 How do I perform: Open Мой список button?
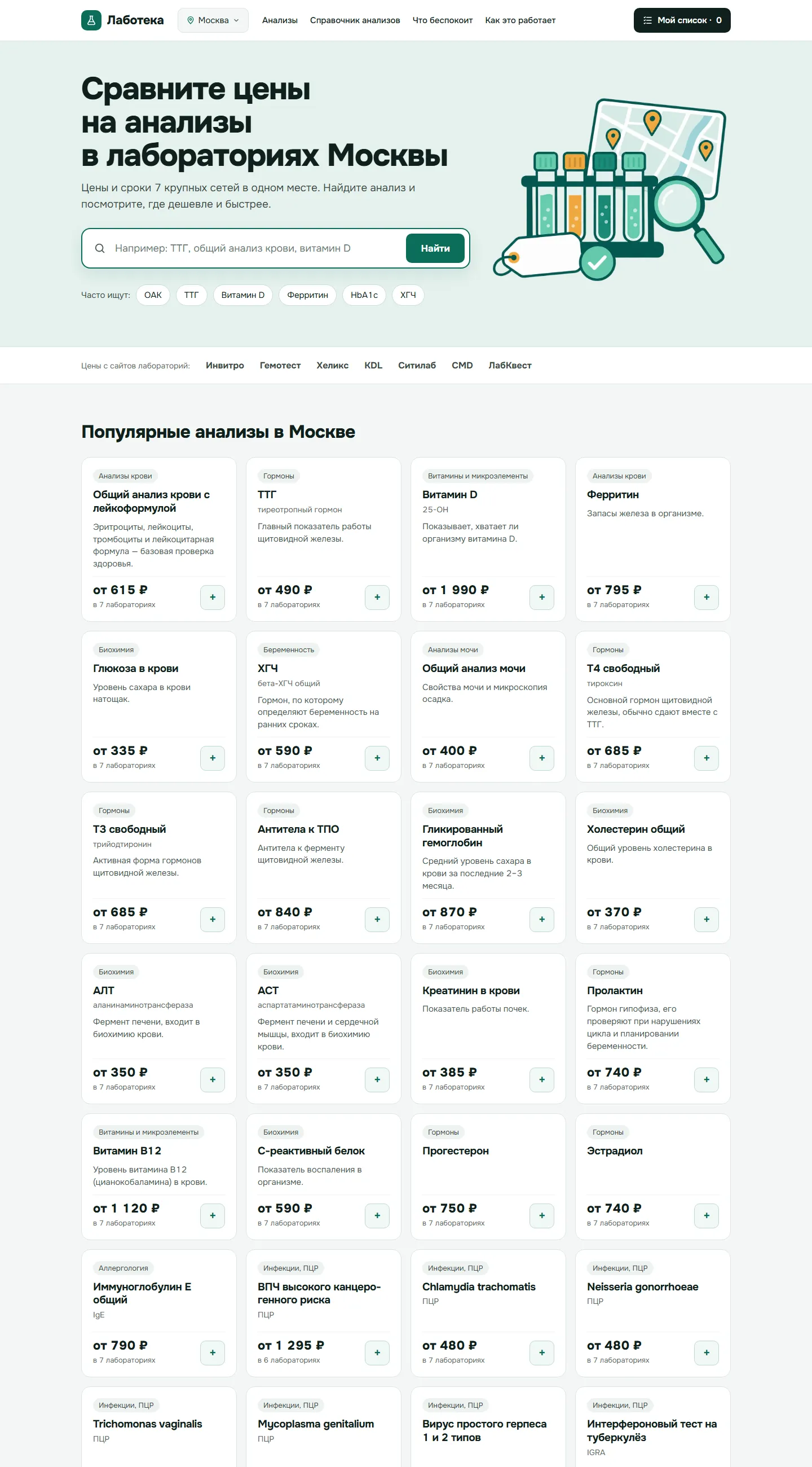pyautogui.click(x=682, y=20)
